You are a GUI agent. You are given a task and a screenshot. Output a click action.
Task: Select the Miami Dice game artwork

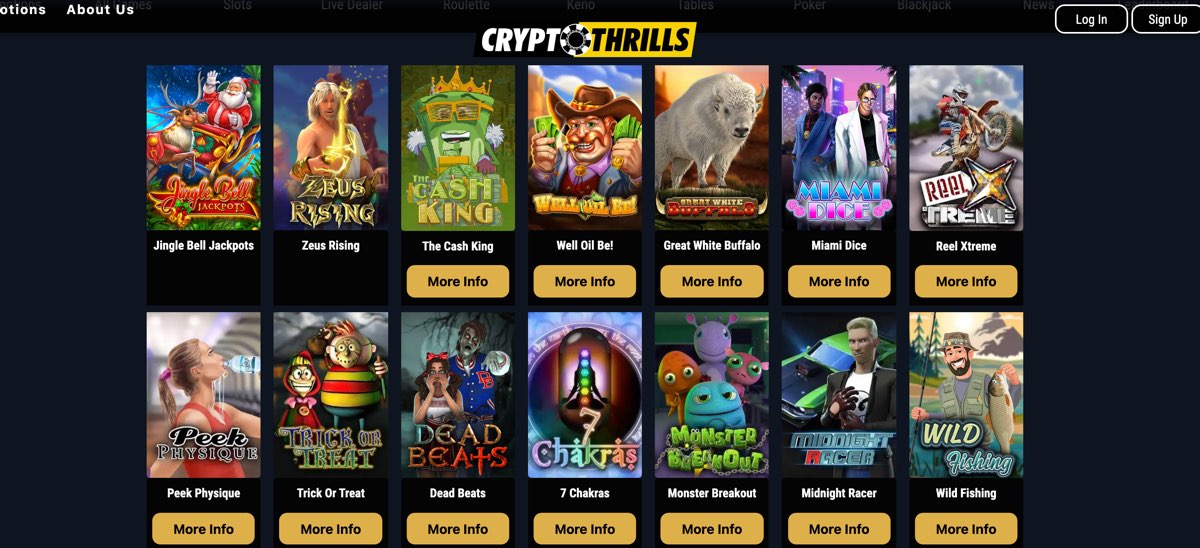coord(839,148)
